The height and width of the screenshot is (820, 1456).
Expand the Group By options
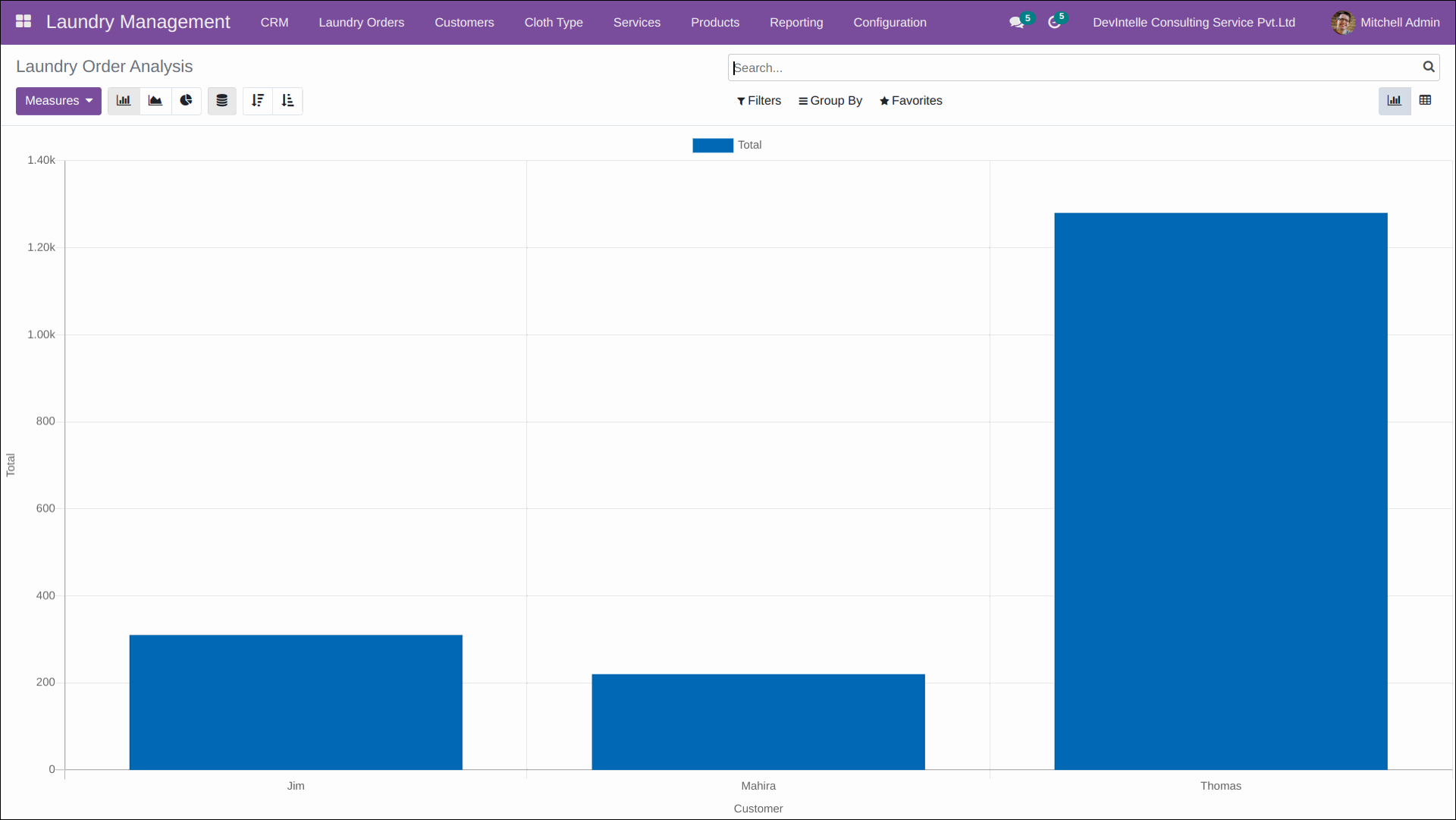coord(830,101)
